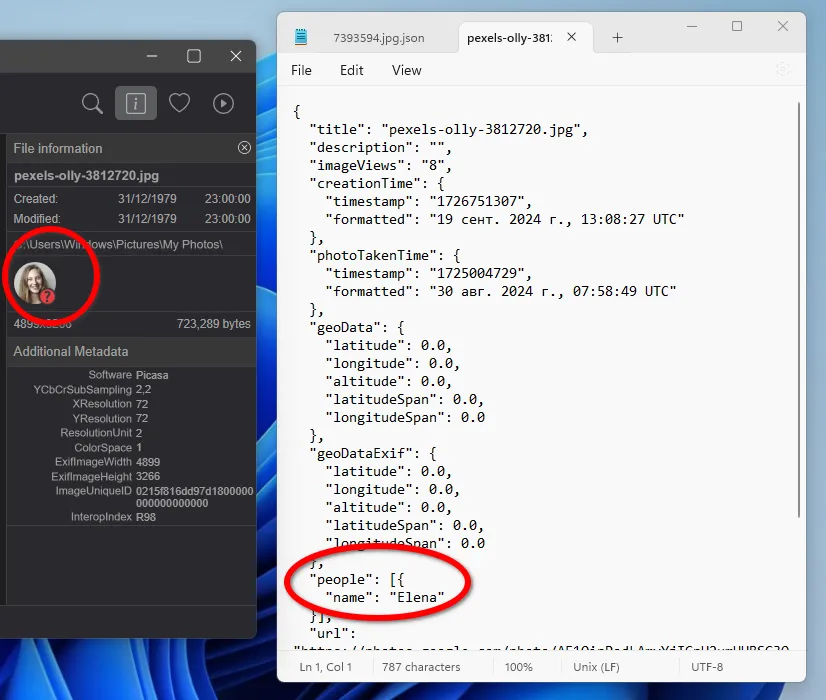The width and height of the screenshot is (826, 700).
Task: Open Notepad settings via the gear icon
Action: coord(784,70)
